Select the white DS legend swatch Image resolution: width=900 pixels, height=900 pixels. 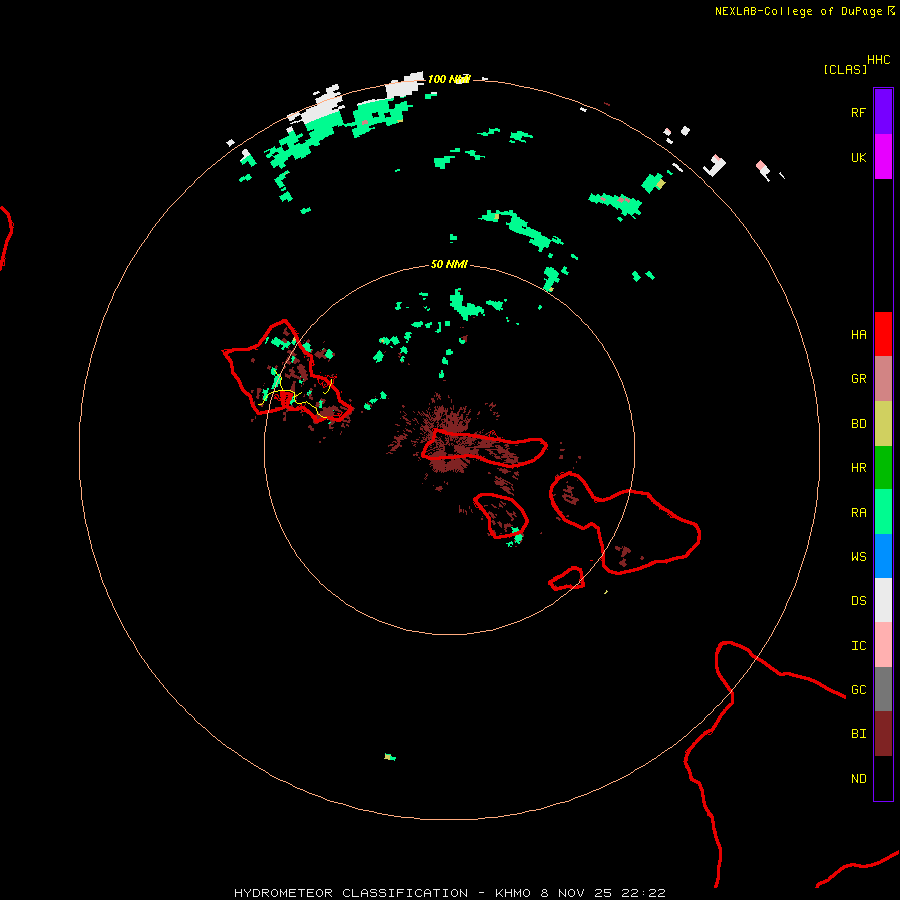coord(883,600)
